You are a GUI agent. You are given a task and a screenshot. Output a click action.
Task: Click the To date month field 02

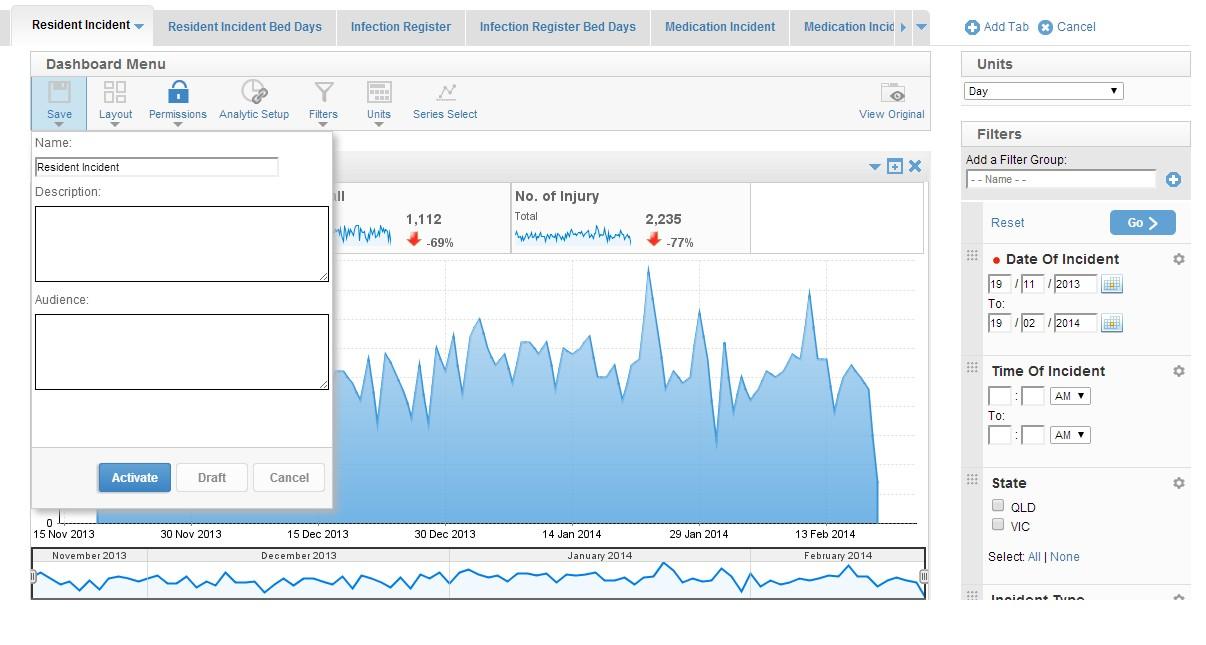pyautogui.click(x=1033, y=323)
